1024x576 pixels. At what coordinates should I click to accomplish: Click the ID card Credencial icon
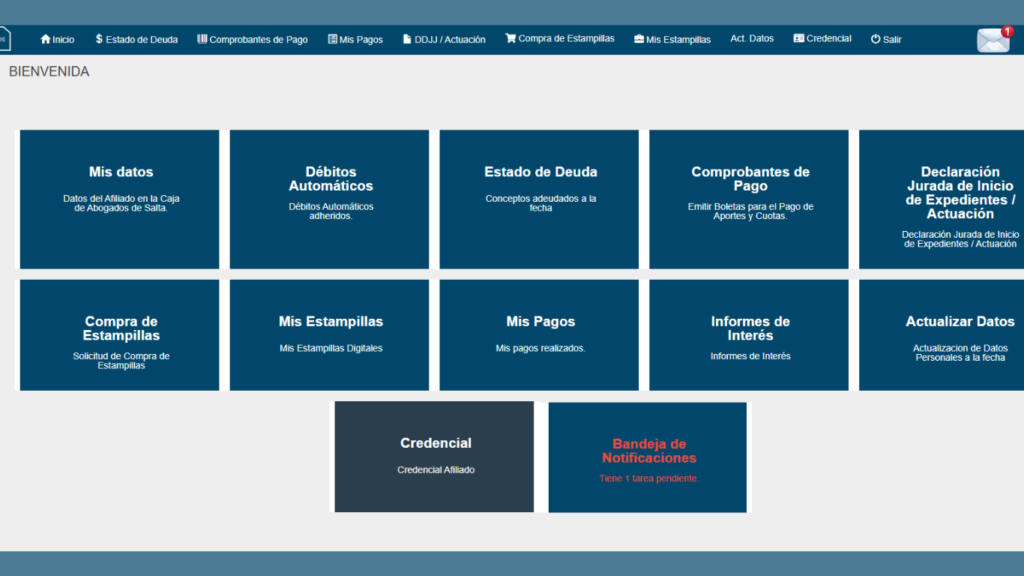799,39
